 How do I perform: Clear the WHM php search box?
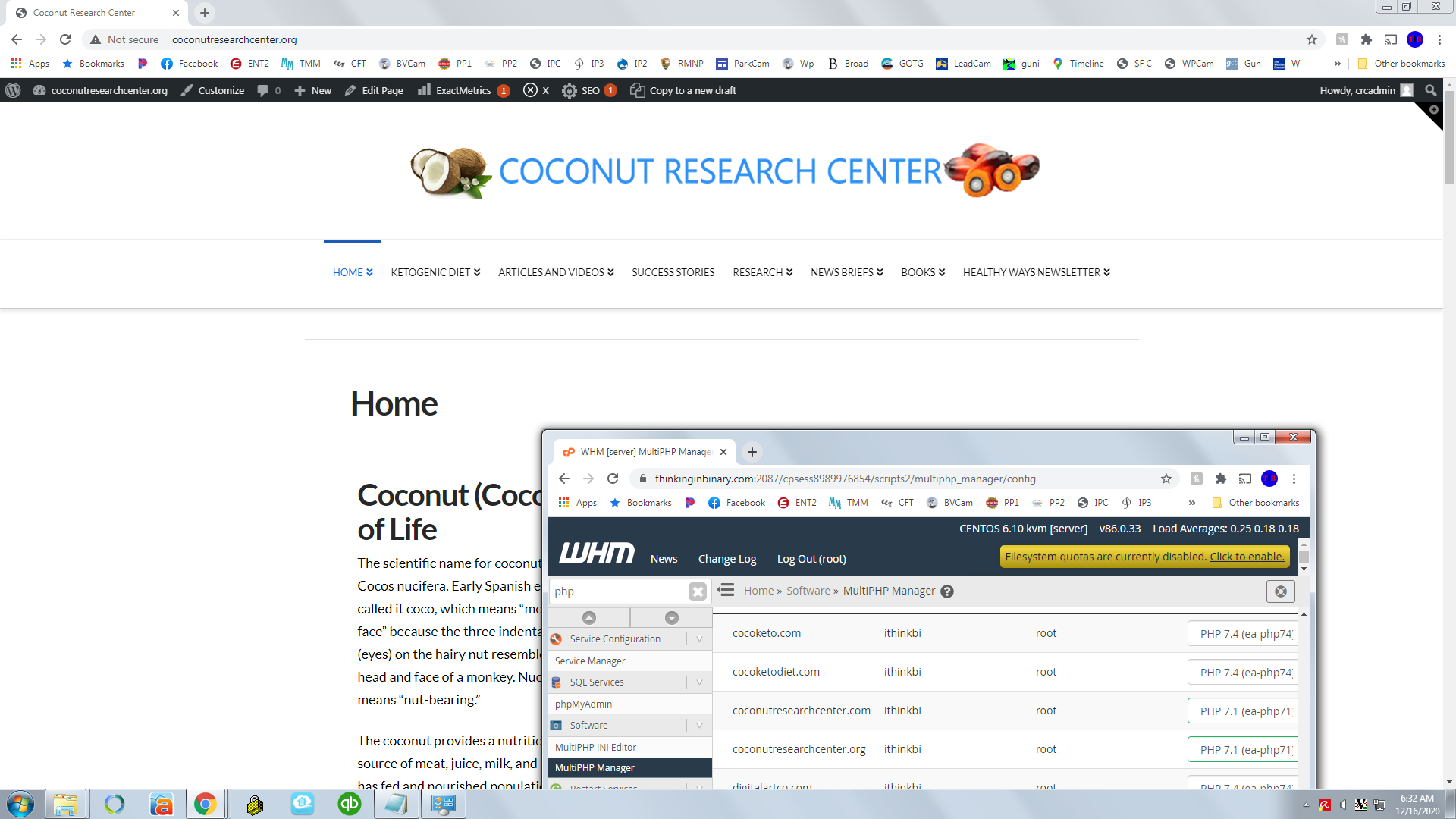(697, 591)
